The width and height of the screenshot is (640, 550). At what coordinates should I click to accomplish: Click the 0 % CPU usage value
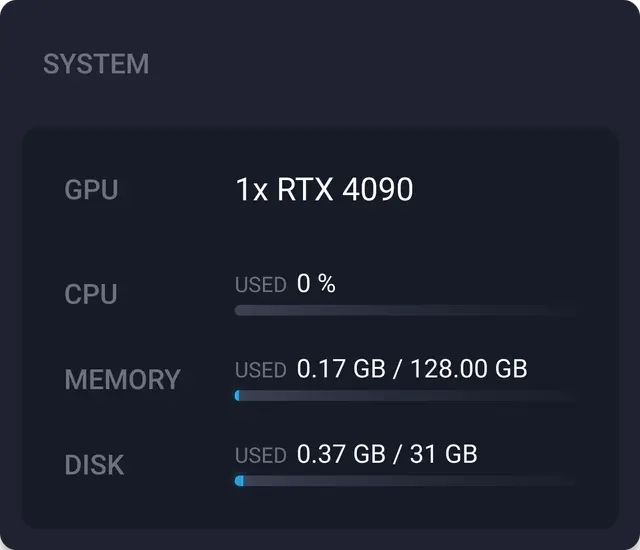[x=316, y=284]
